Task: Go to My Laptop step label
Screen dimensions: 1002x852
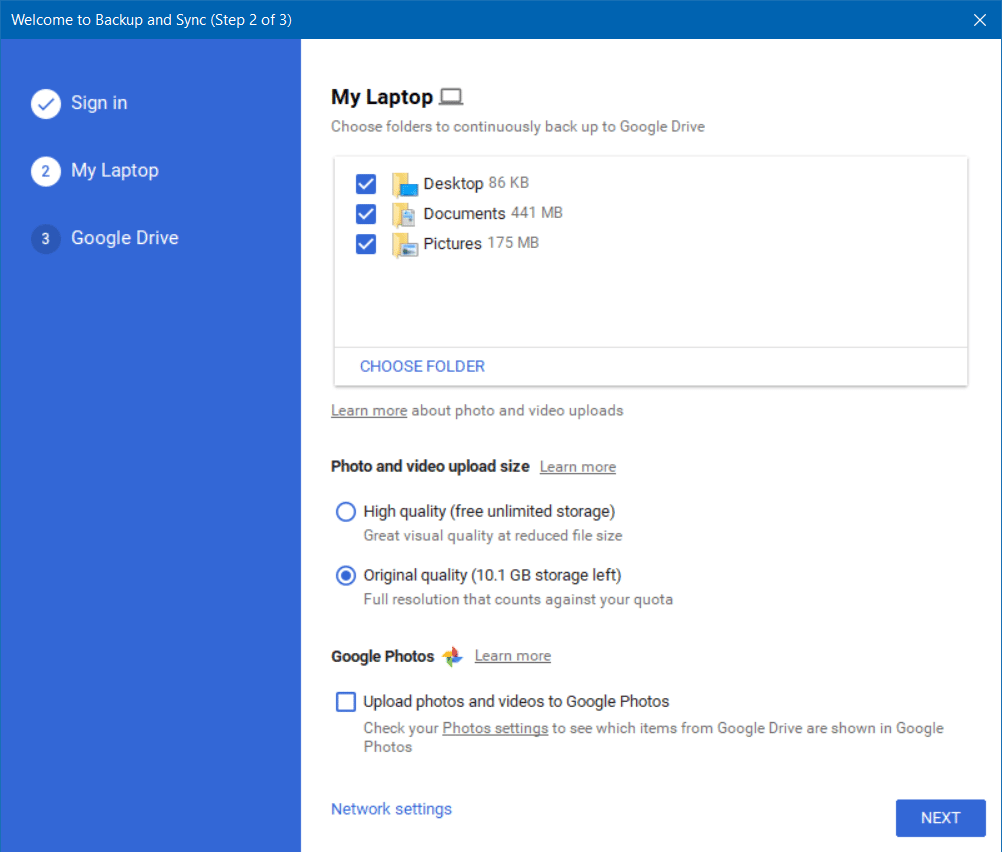Action: click(x=115, y=171)
